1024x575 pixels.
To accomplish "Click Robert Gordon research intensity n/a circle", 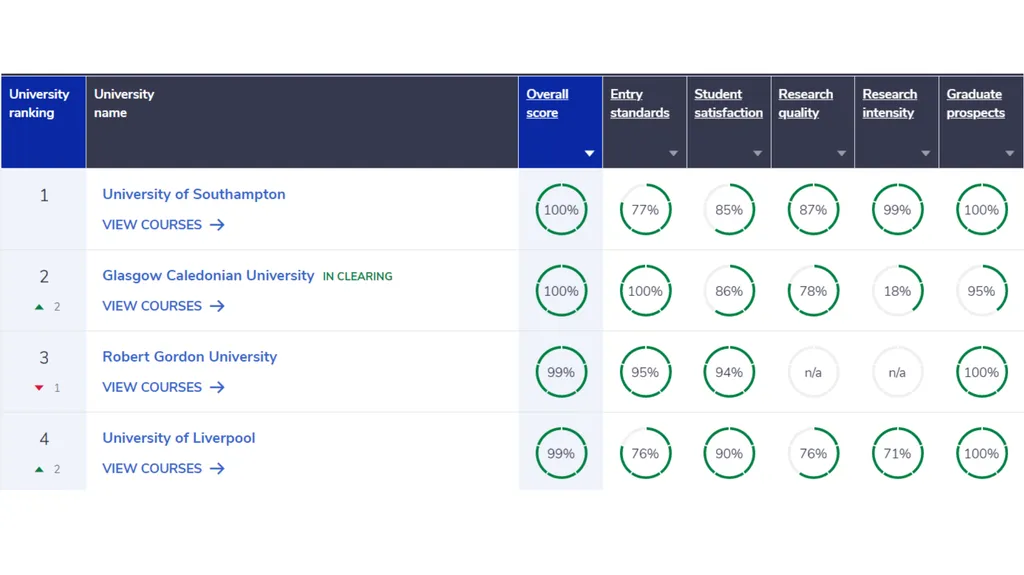I will pos(897,372).
